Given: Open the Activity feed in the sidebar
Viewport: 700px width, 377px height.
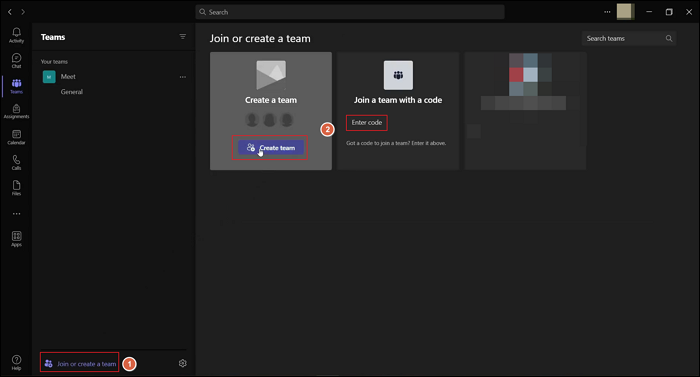Looking at the screenshot, I should pos(17,35).
